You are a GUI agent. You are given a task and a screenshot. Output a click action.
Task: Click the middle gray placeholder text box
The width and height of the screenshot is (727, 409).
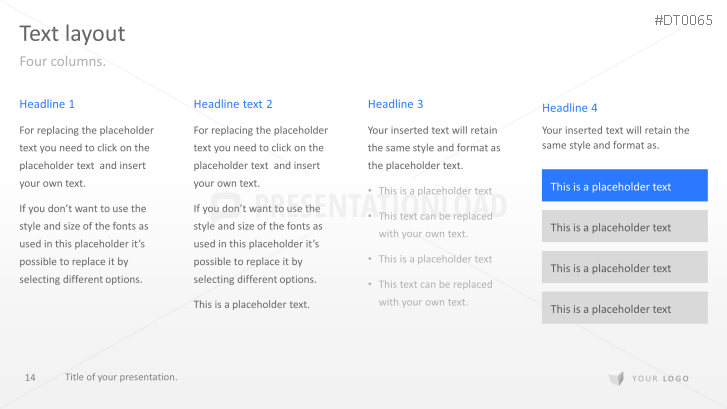[624, 268]
